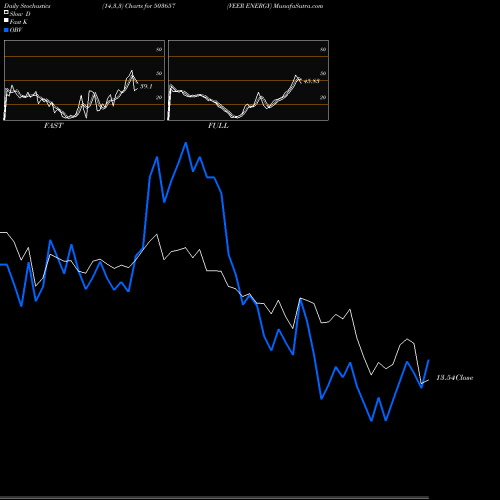Click the 50 axis label in FULL chart
Image resolution: width=500 pixels, height=500 pixels.
[323, 73]
